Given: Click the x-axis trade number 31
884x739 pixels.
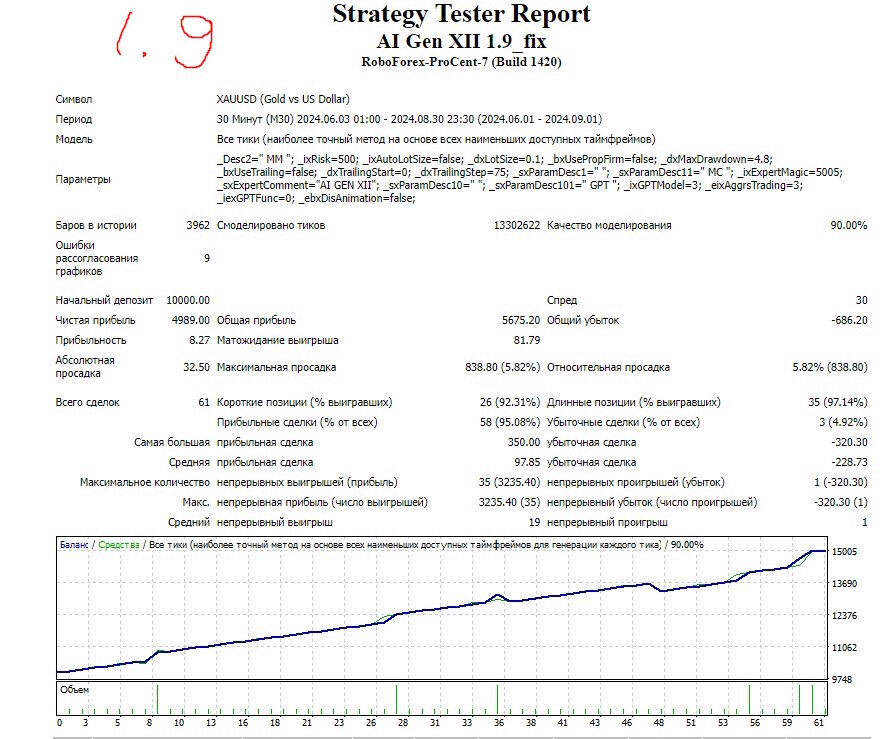Looking at the screenshot, I should click(x=435, y=723).
